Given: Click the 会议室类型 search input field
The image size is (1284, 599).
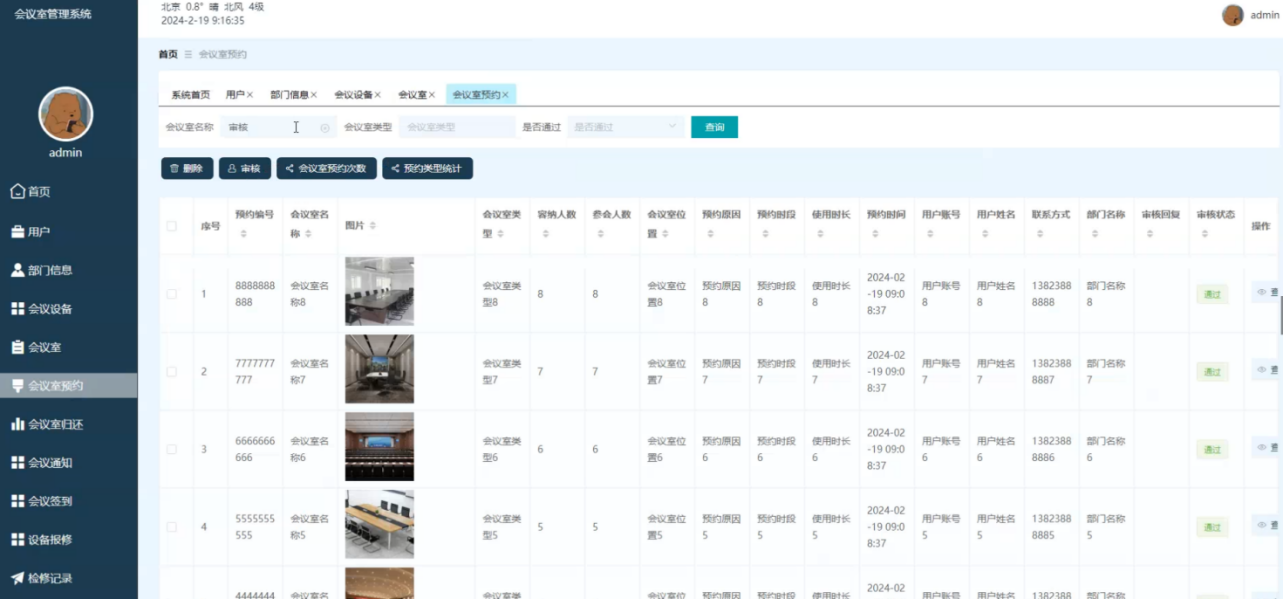Looking at the screenshot, I should pos(457,127).
